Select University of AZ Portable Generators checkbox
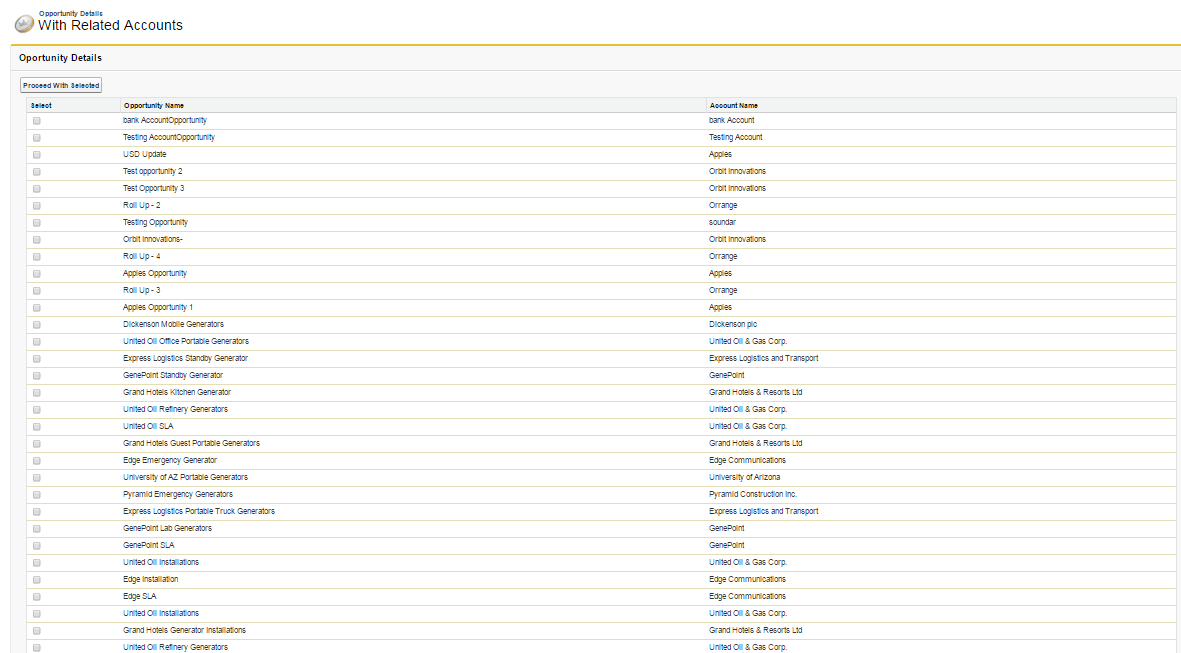1181x653 pixels. coord(37,478)
